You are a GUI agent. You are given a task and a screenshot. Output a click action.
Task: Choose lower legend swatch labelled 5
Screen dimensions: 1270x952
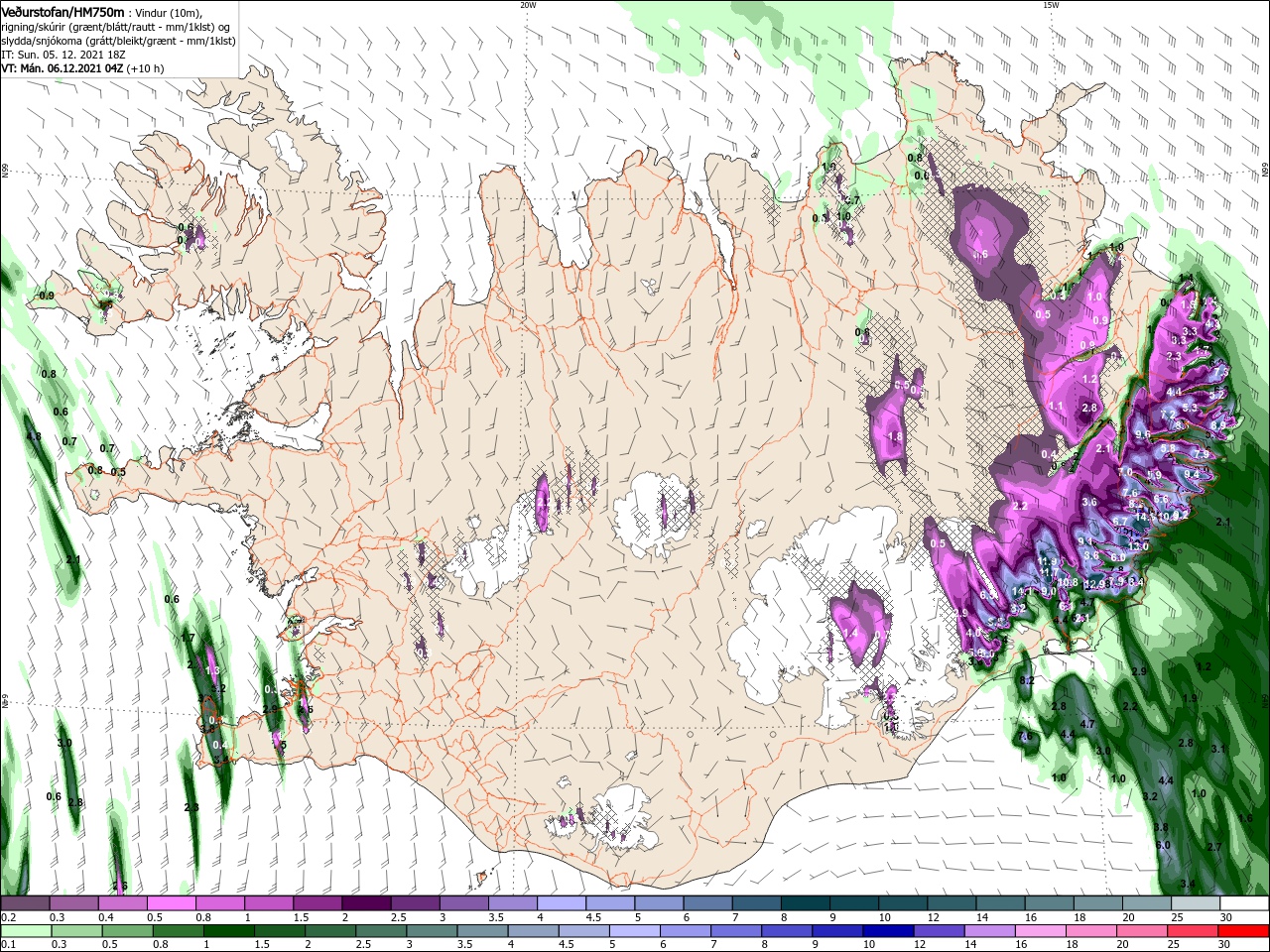coord(635,931)
